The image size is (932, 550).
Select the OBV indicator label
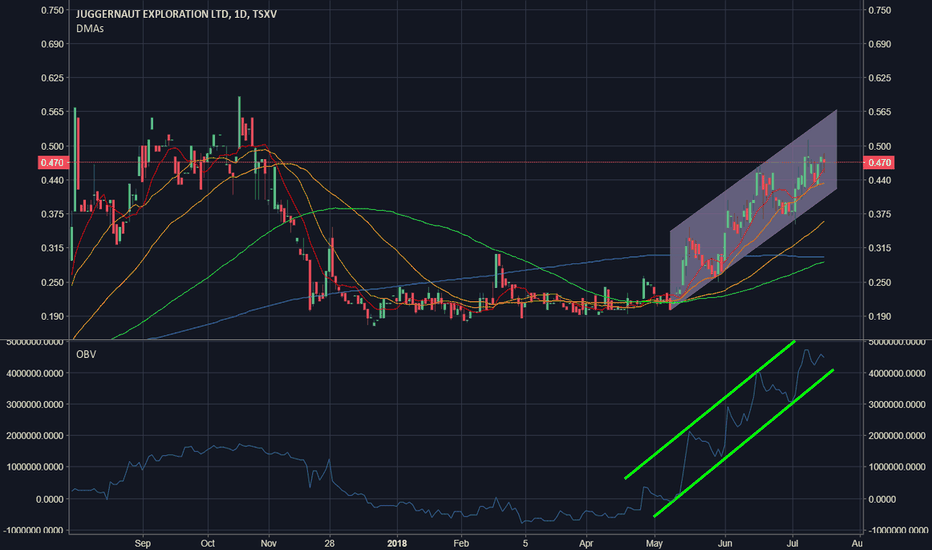[x=86, y=354]
